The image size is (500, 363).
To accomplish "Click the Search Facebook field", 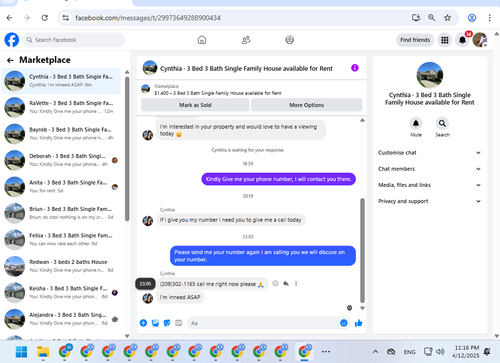I will click(74, 40).
